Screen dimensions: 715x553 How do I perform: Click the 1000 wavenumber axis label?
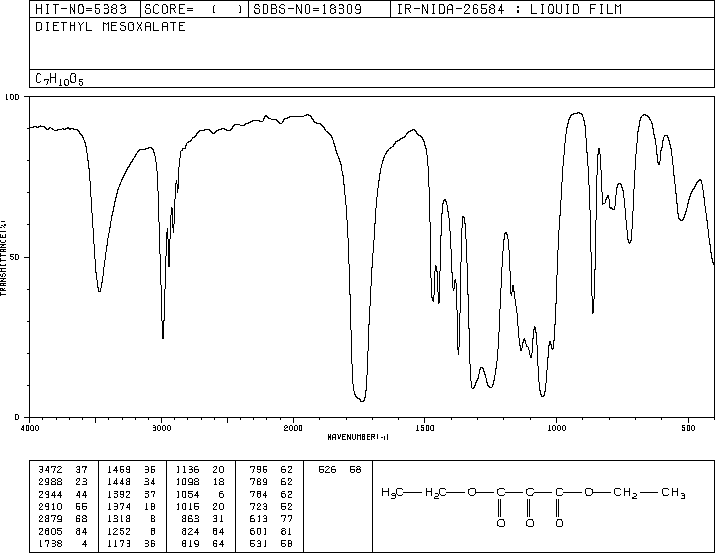pyautogui.click(x=557, y=428)
